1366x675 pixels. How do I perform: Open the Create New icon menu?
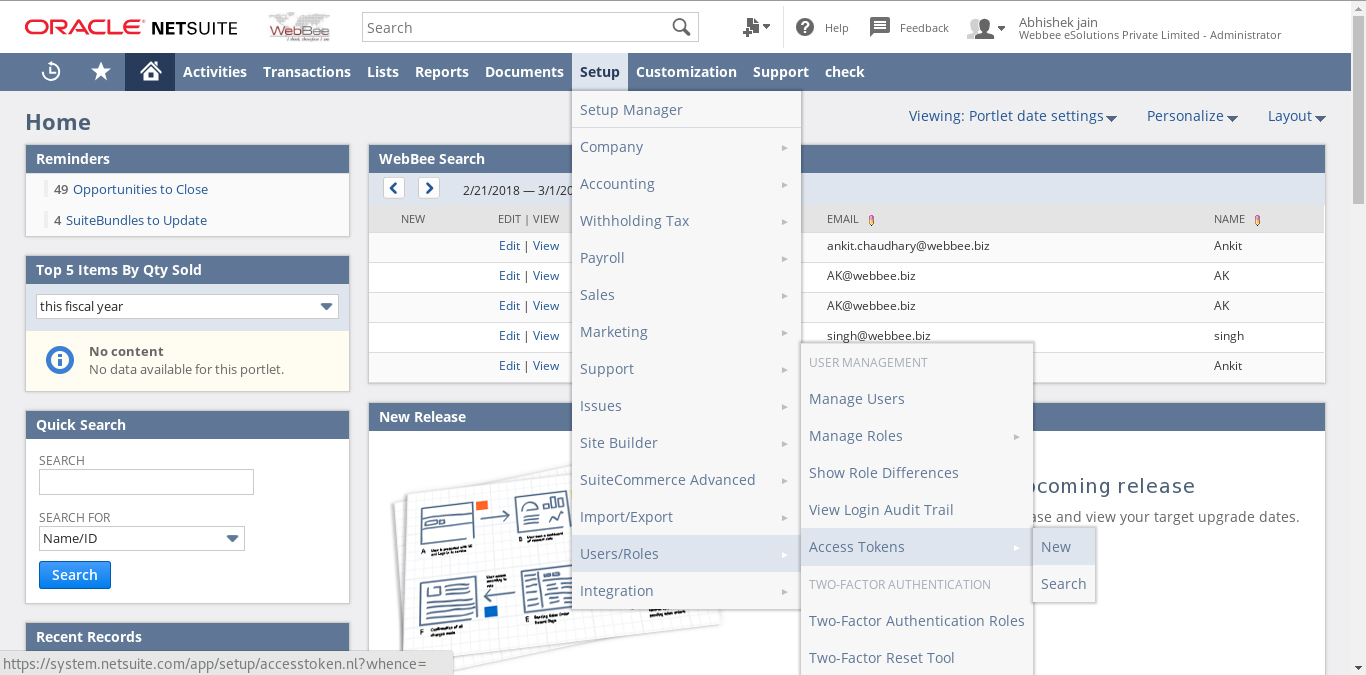[756, 27]
